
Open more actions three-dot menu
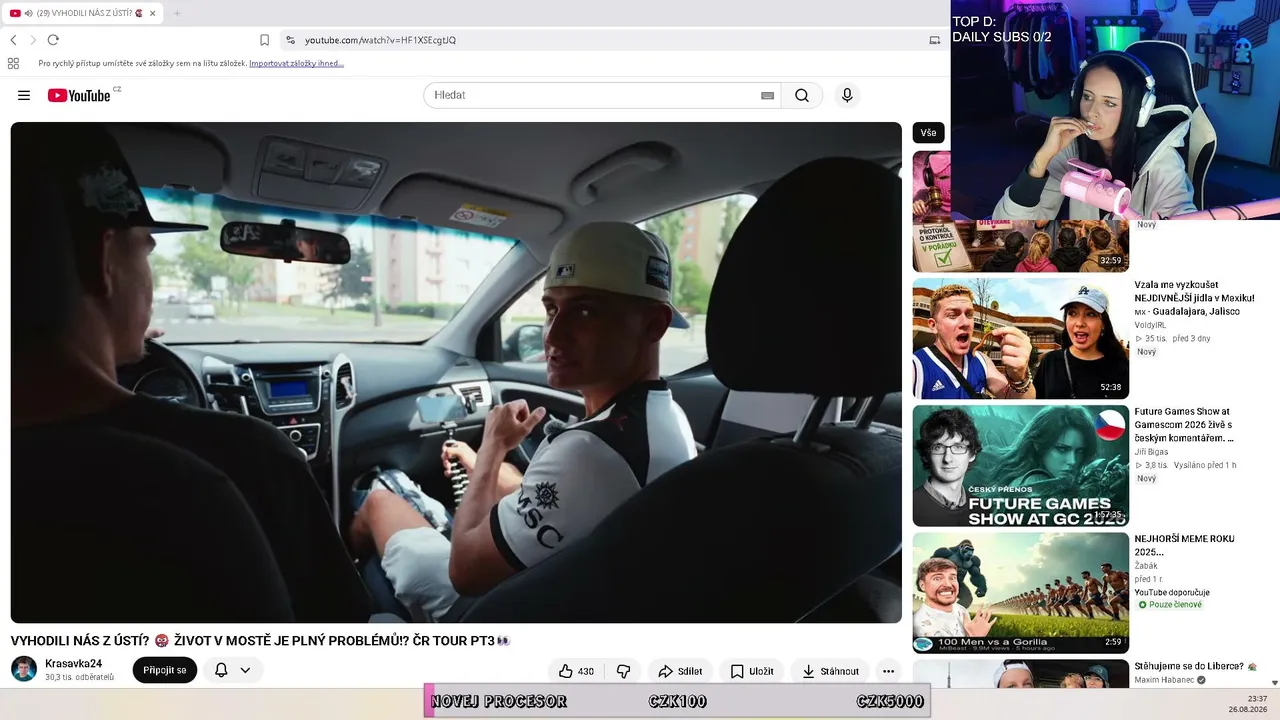[x=888, y=671]
